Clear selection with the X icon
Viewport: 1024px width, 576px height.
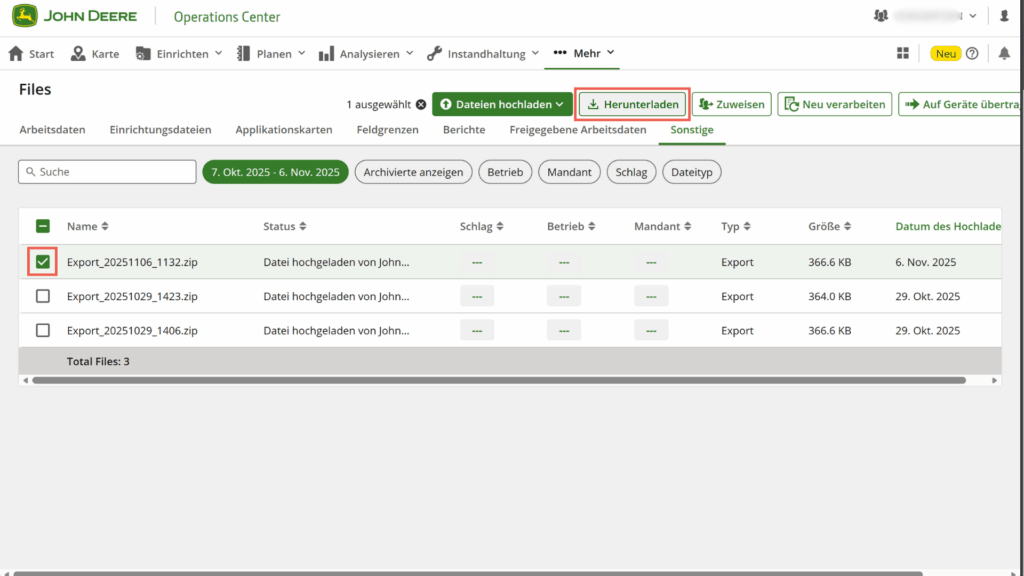(x=421, y=104)
